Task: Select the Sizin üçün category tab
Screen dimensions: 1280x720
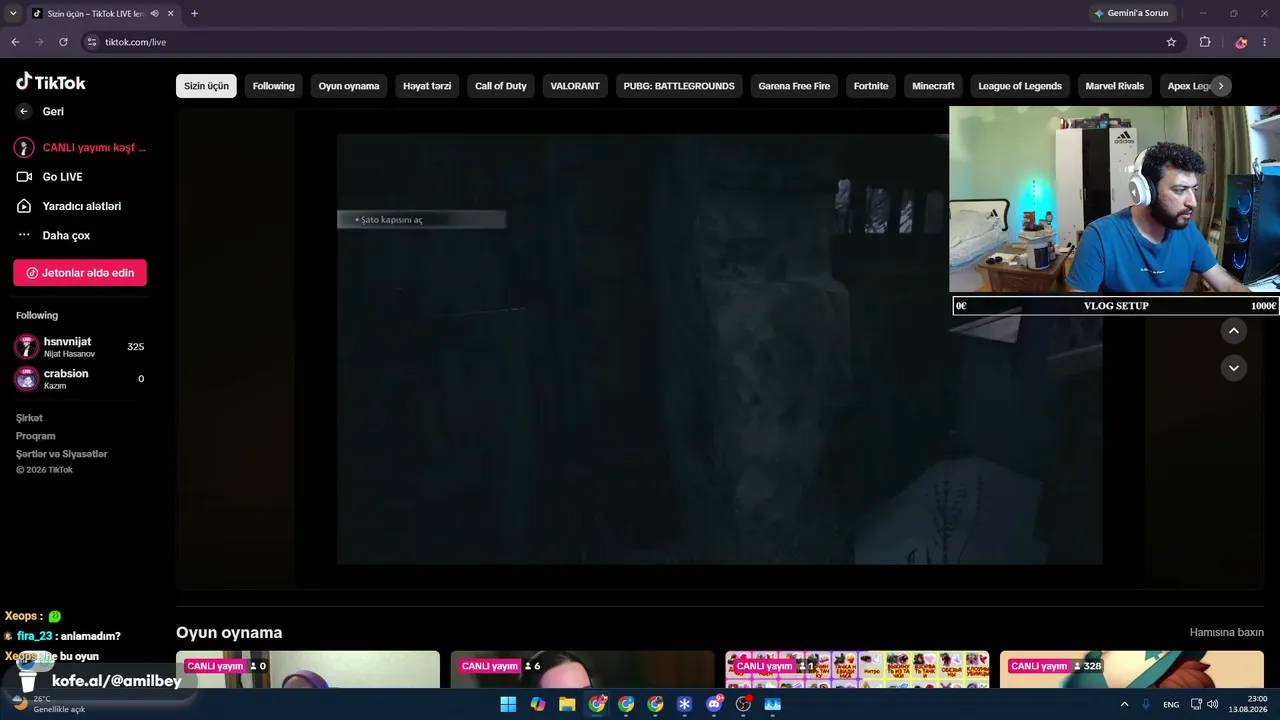Action: pos(206,86)
